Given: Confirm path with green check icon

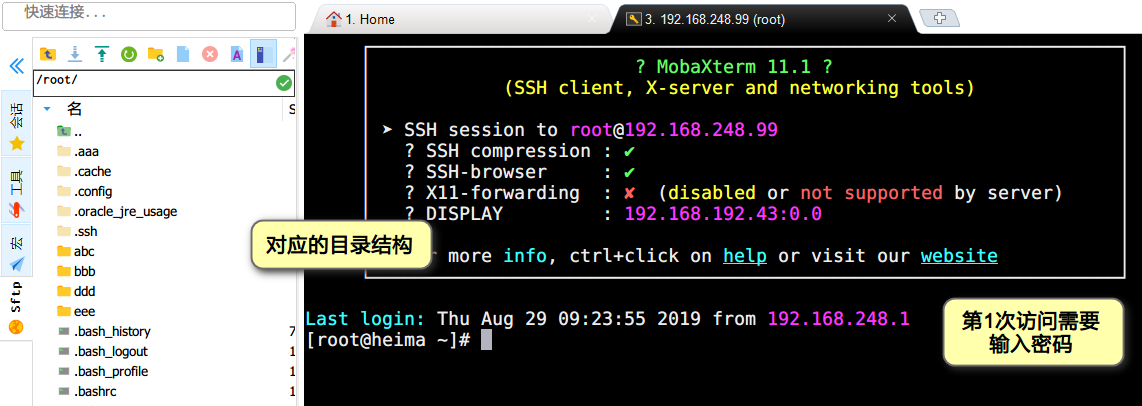Looking at the screenshot, I should click(284, 83).
